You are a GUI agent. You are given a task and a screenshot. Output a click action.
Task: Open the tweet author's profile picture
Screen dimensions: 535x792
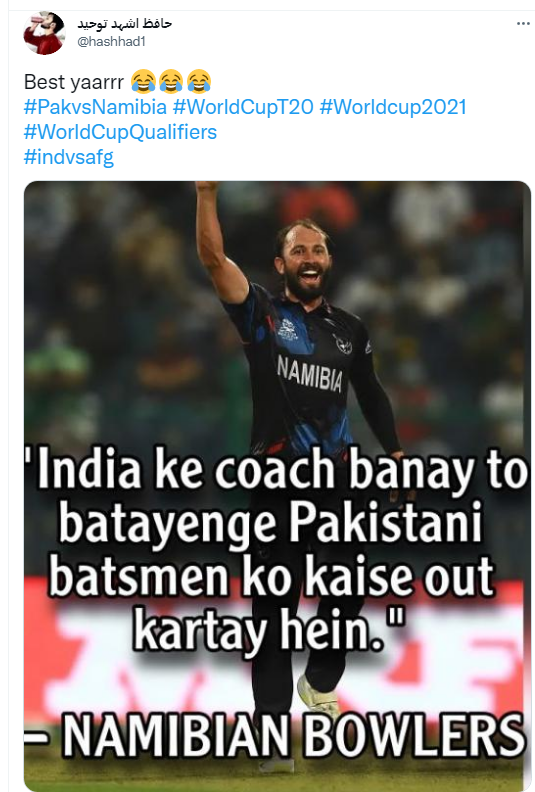[x=44, y=33]
